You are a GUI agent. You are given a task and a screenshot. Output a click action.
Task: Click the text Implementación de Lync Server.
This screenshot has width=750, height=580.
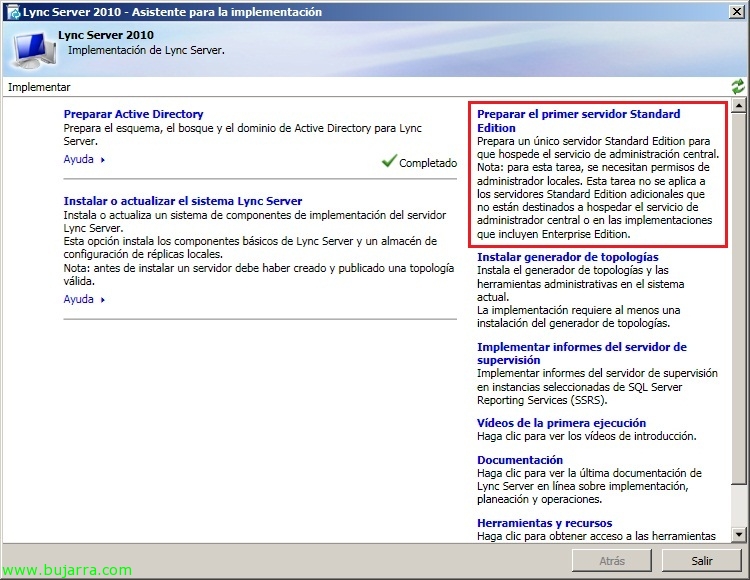click(146, 50)
